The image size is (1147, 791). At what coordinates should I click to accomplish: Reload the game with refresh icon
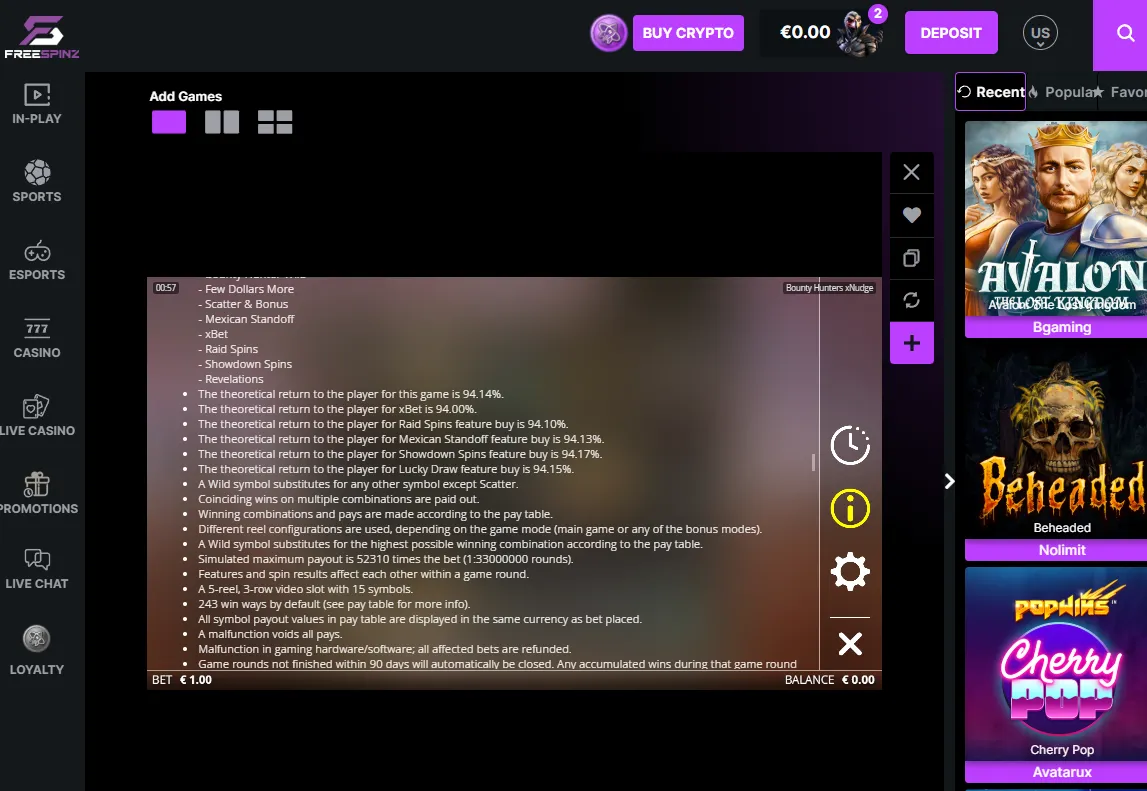coord(911,300)
